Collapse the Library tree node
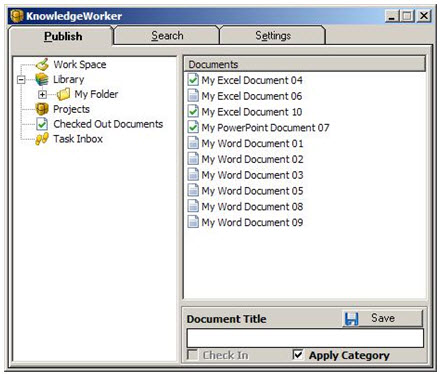The image size is (440, 374). 21,80
